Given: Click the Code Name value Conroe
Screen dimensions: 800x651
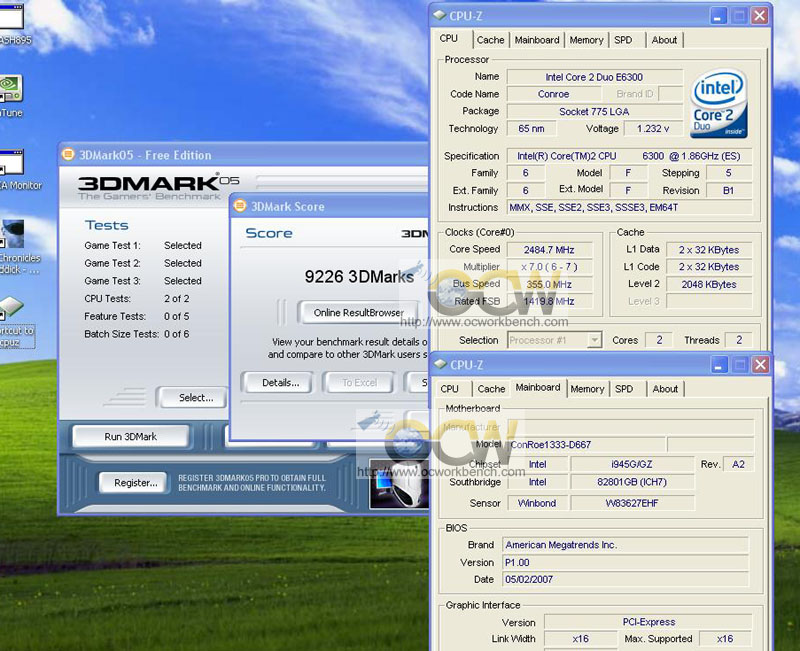Looking at the screenshot, I should [554, 94].
